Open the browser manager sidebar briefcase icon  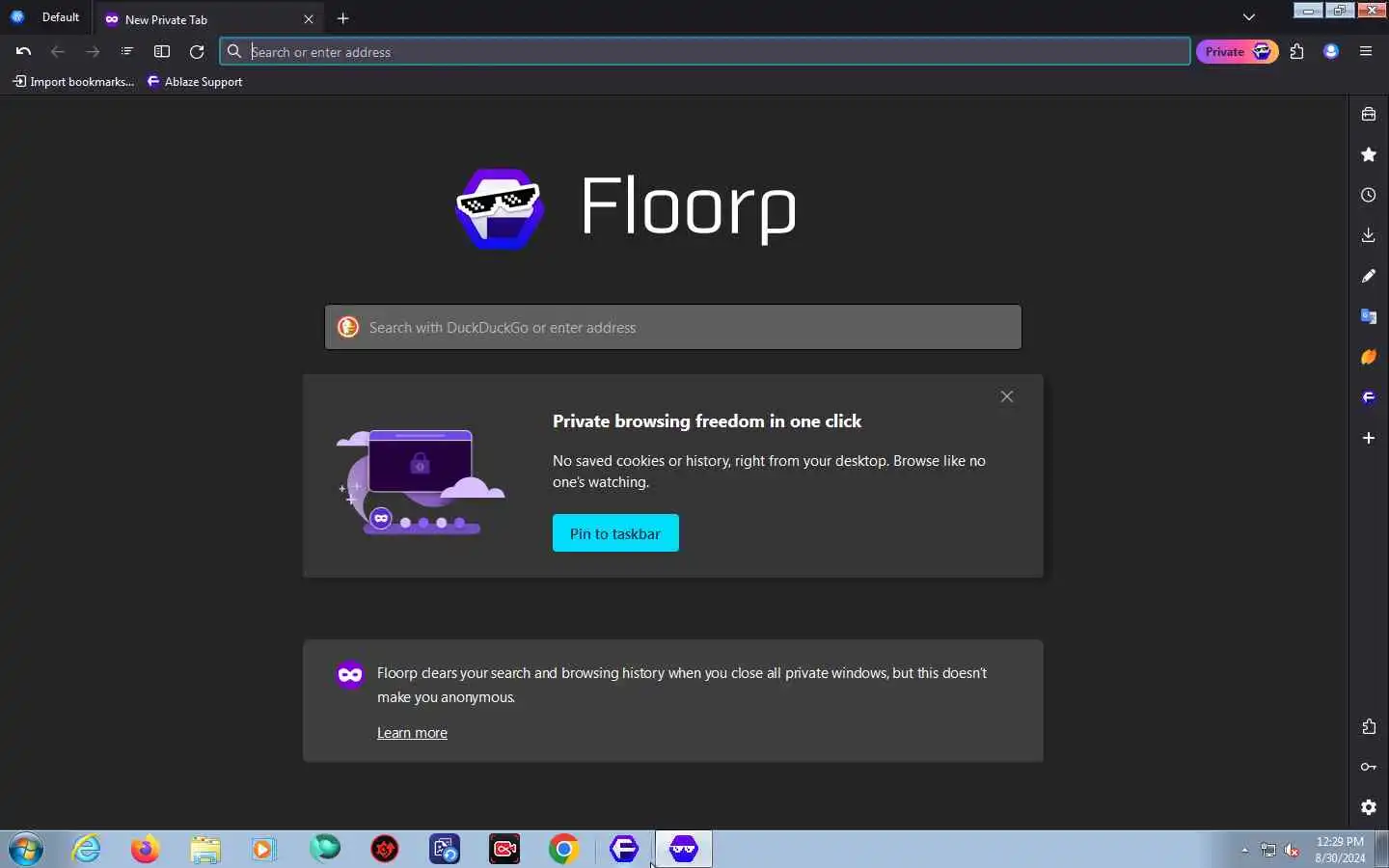[1369, 114]
